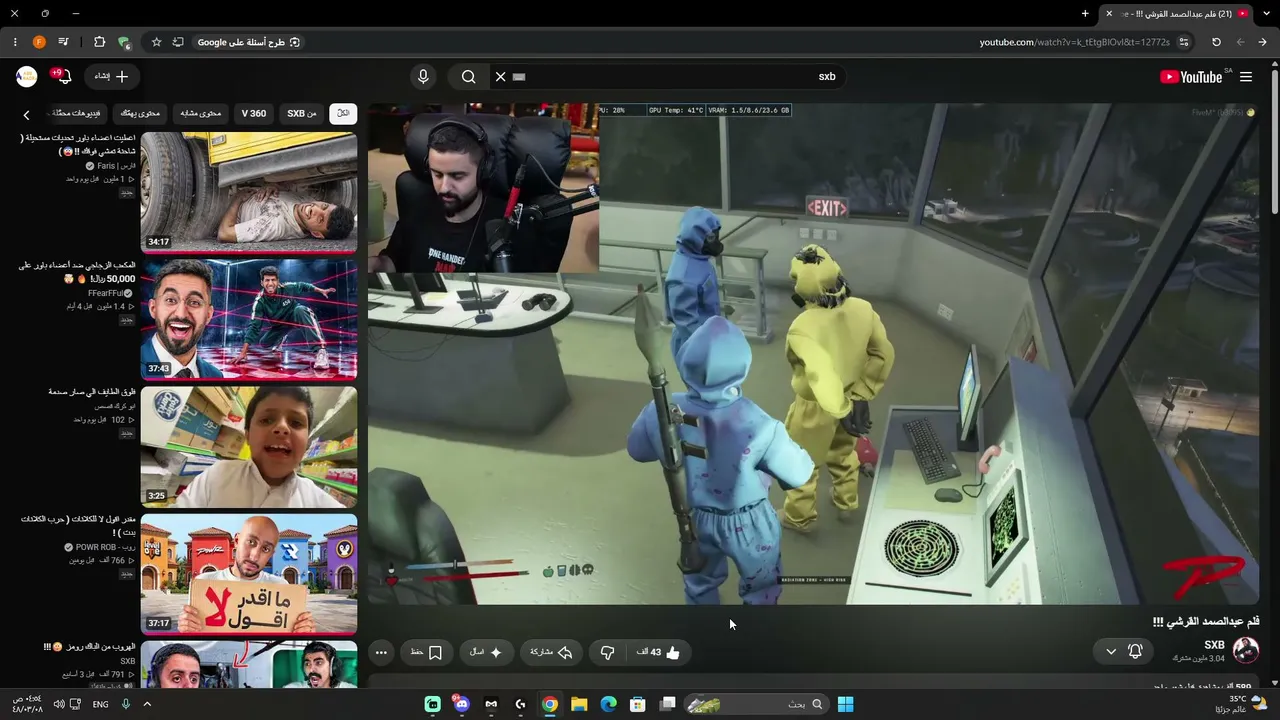
Task: Open the Create video button
Action: (x=112, y=77)
